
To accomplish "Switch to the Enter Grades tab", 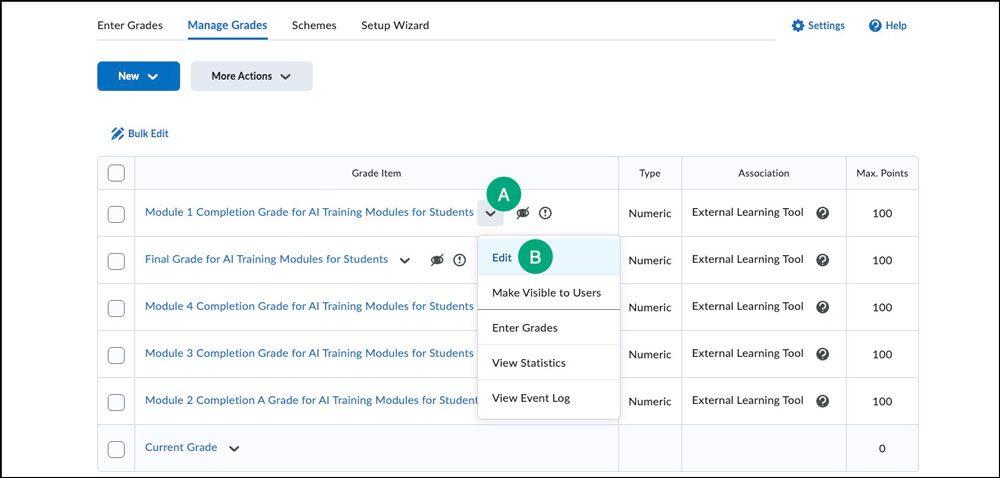I will click(130, 25).
